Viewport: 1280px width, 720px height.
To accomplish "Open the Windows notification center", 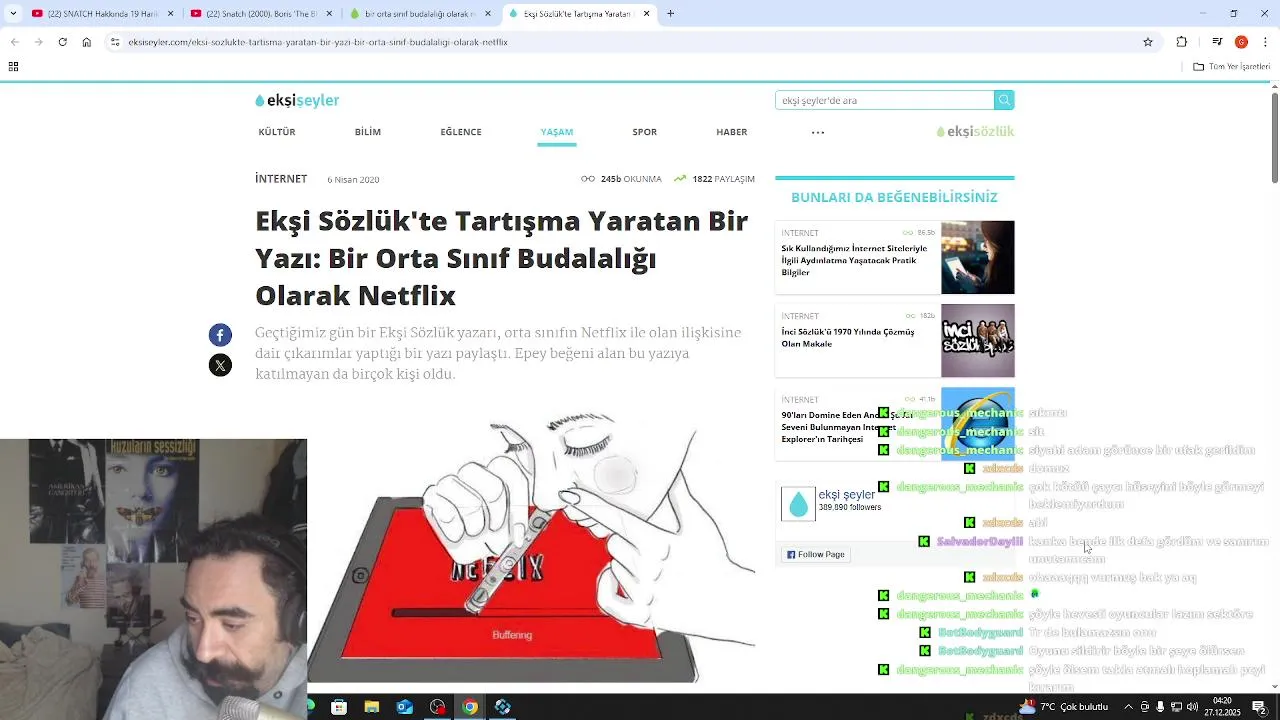I will pyautogui.click(x=1260, y=707).
